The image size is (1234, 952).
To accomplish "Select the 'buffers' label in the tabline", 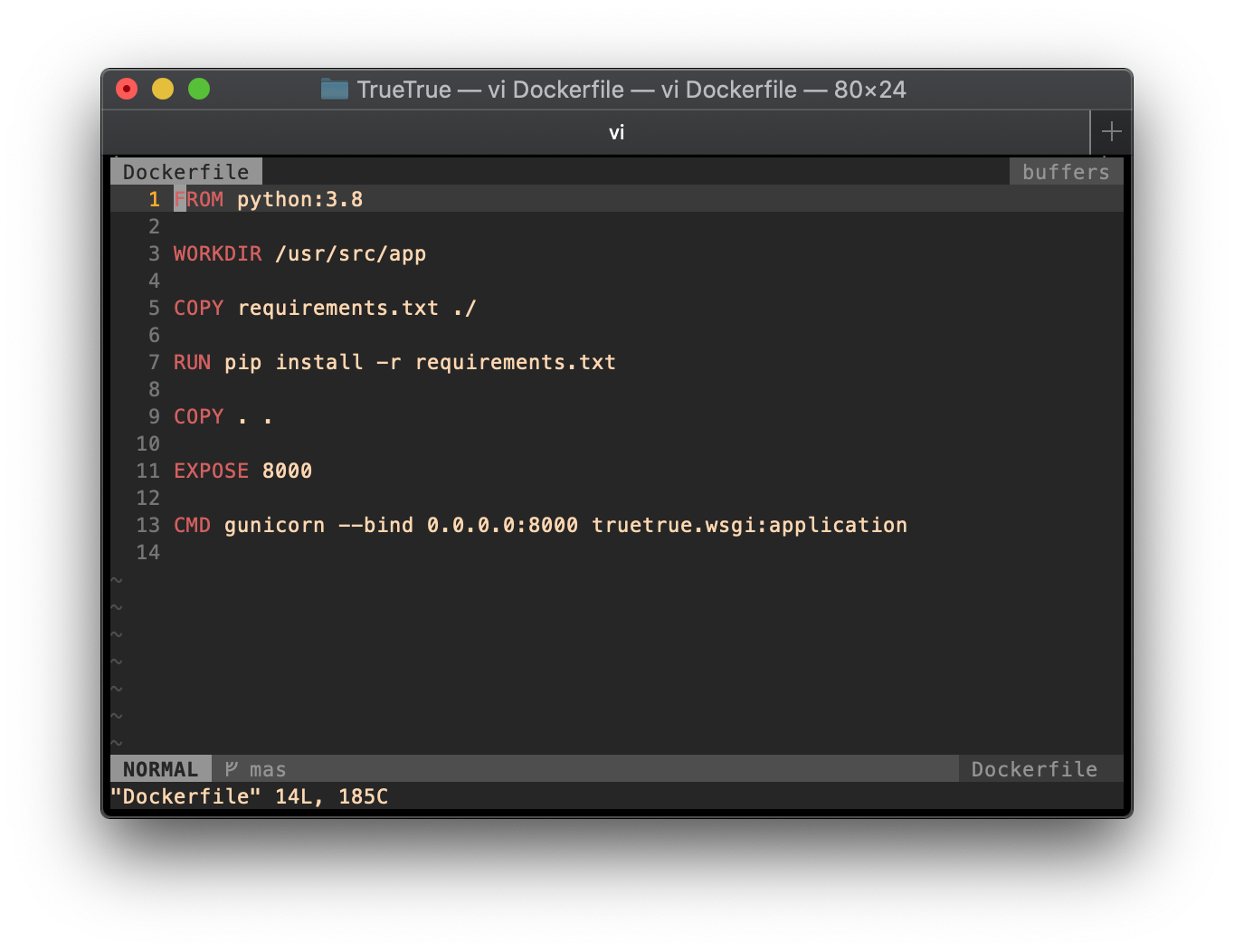I will click(1066, 171).
